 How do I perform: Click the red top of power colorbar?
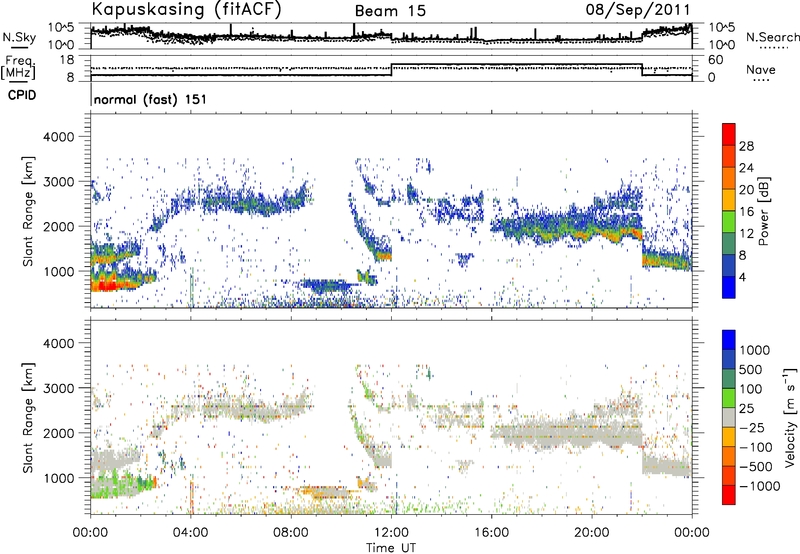click(729, 134)
